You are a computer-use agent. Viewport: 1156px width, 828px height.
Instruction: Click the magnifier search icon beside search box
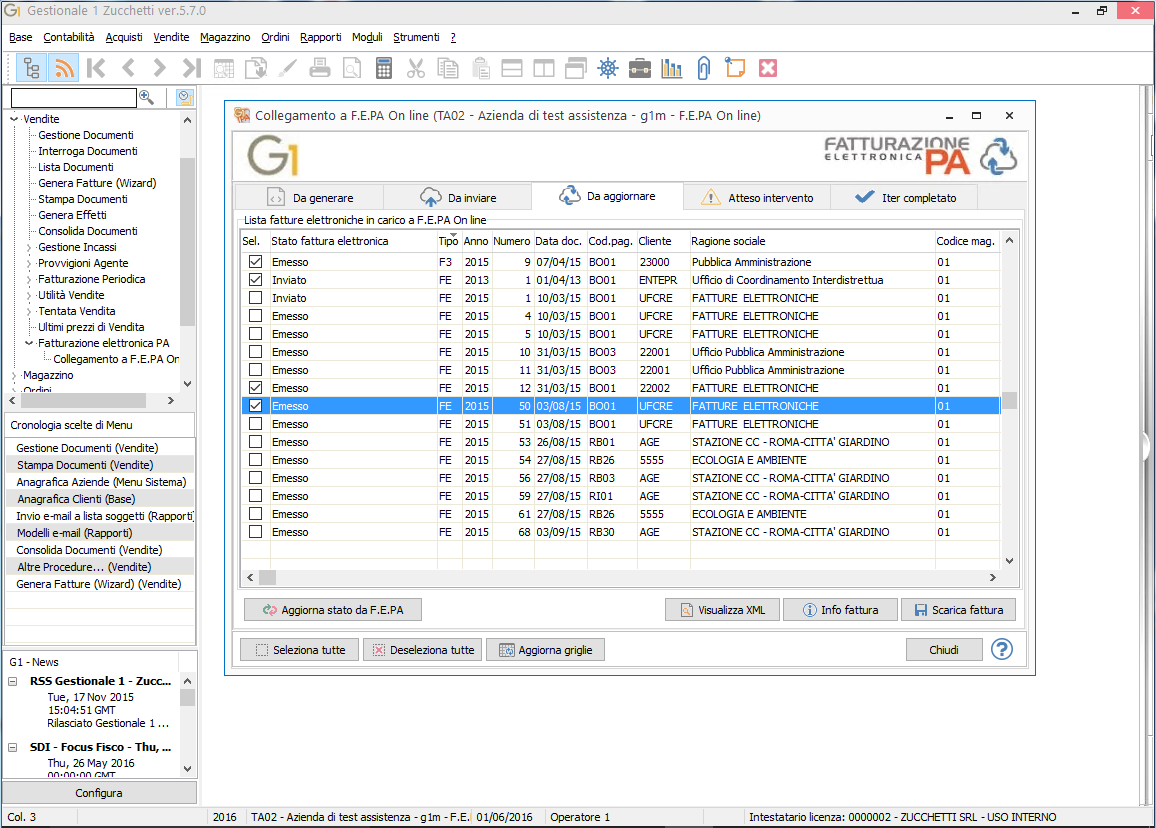[147, 97]
